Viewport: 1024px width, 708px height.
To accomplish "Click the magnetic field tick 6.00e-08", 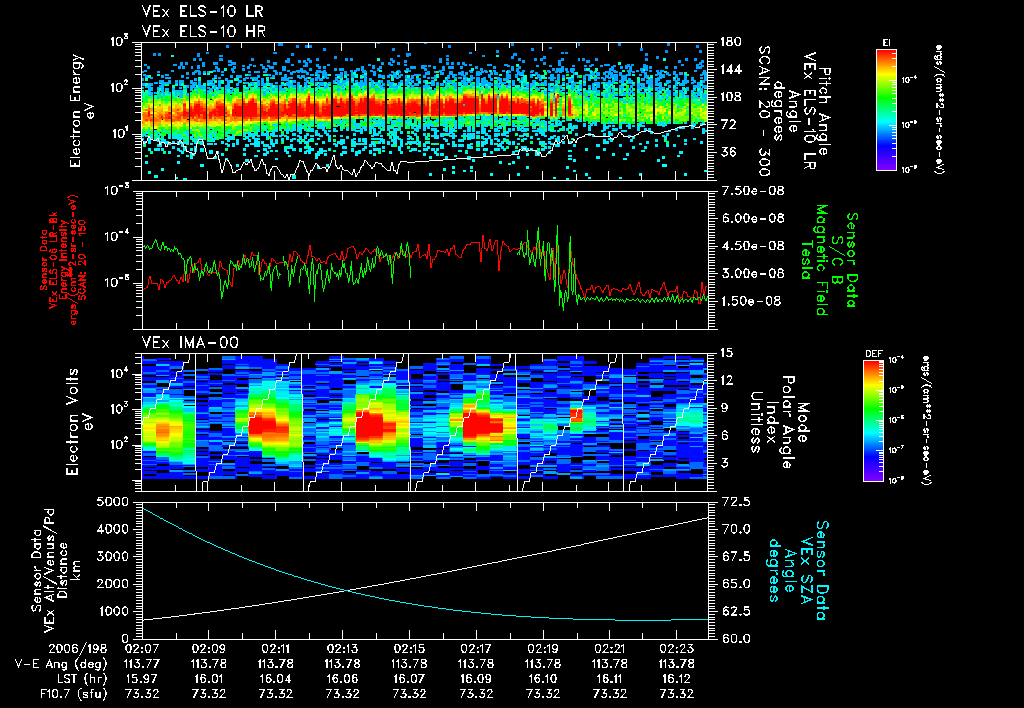I will tap(752, 218).
